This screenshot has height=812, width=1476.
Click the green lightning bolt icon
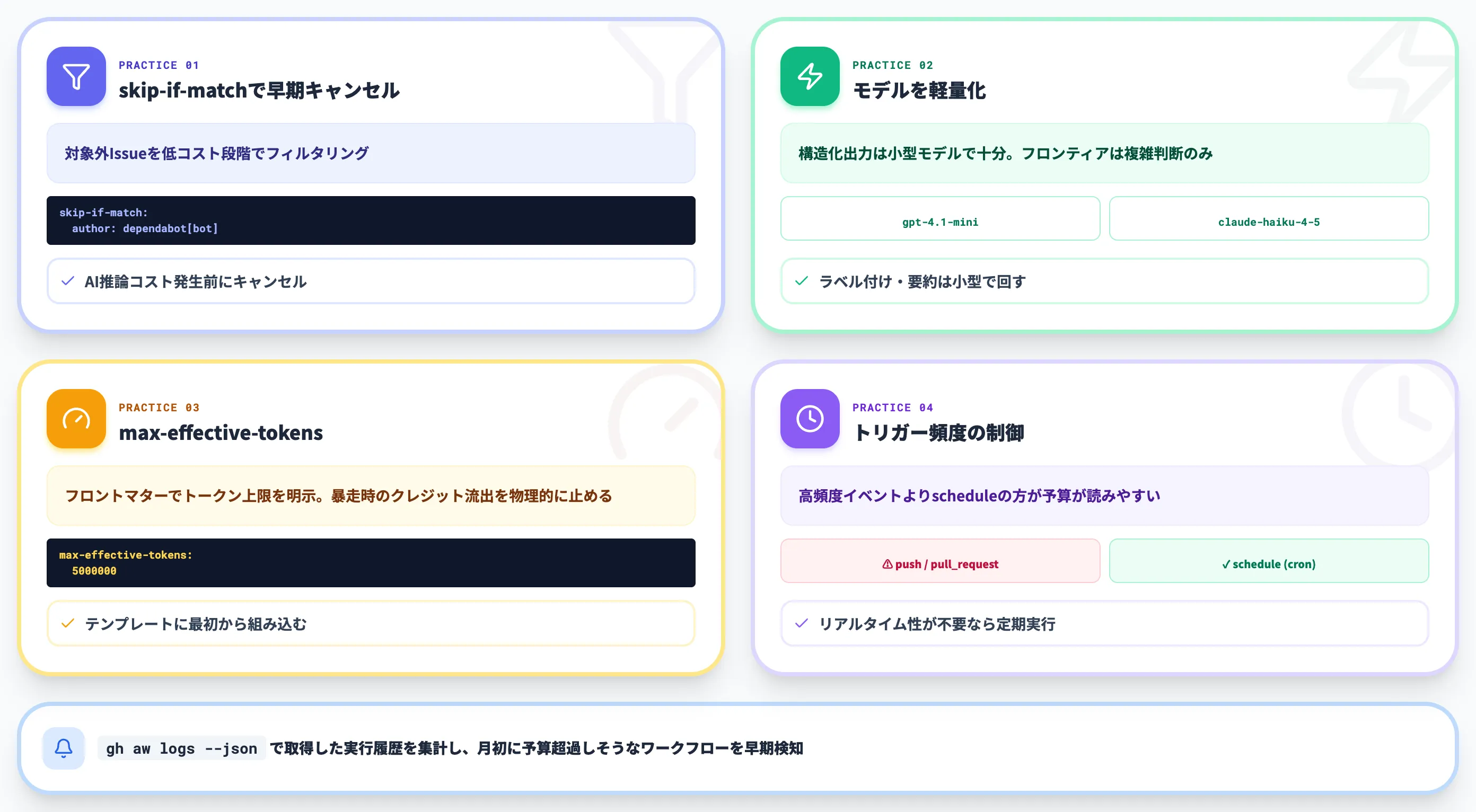810,76
